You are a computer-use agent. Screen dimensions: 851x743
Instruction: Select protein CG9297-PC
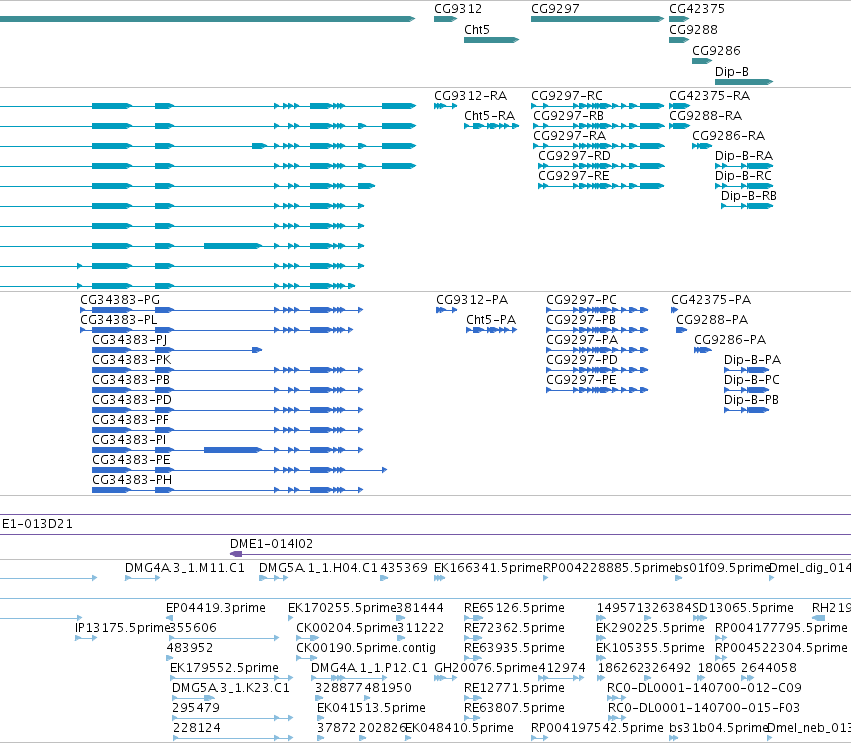tap(581, 300)
